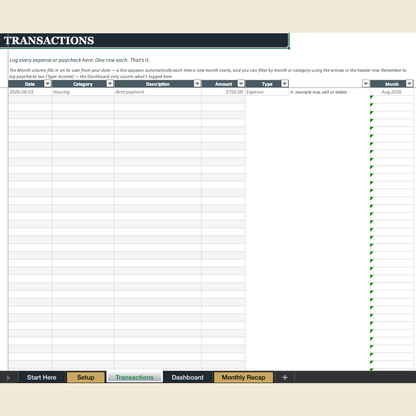
Task: Switch to the Start Here sheet tab
Action: (x=42, y=377)
